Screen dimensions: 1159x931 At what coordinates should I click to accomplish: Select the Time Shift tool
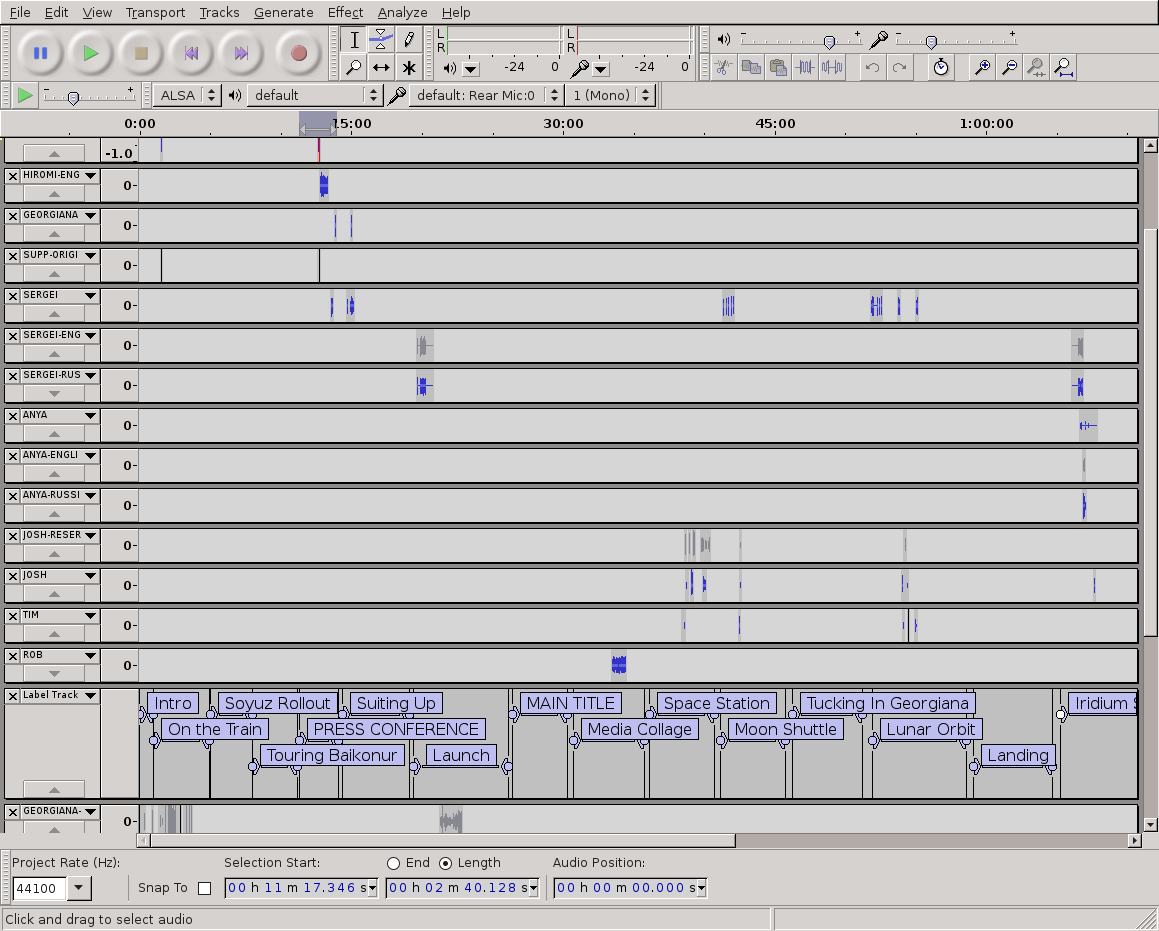(381, 67)
